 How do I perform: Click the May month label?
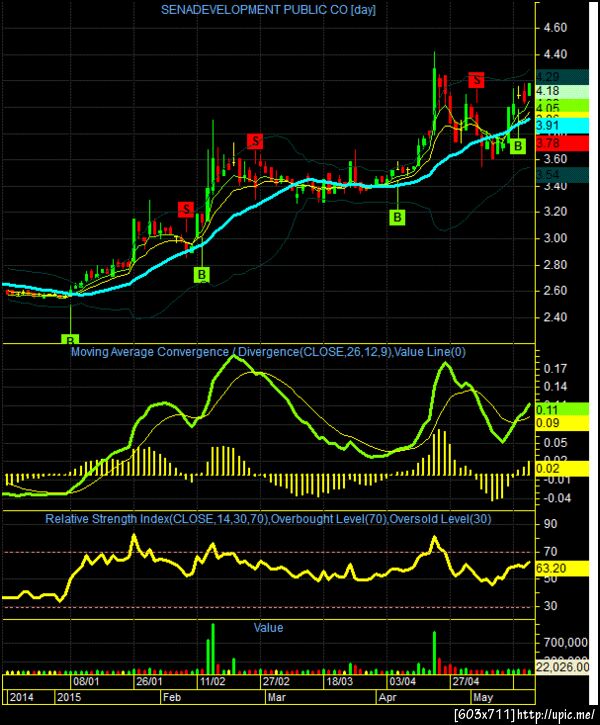[483, 697]
